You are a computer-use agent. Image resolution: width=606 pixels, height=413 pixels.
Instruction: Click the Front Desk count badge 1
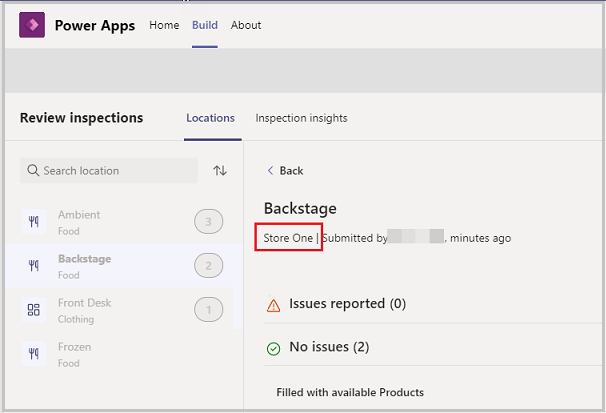[x=209, y=310]
